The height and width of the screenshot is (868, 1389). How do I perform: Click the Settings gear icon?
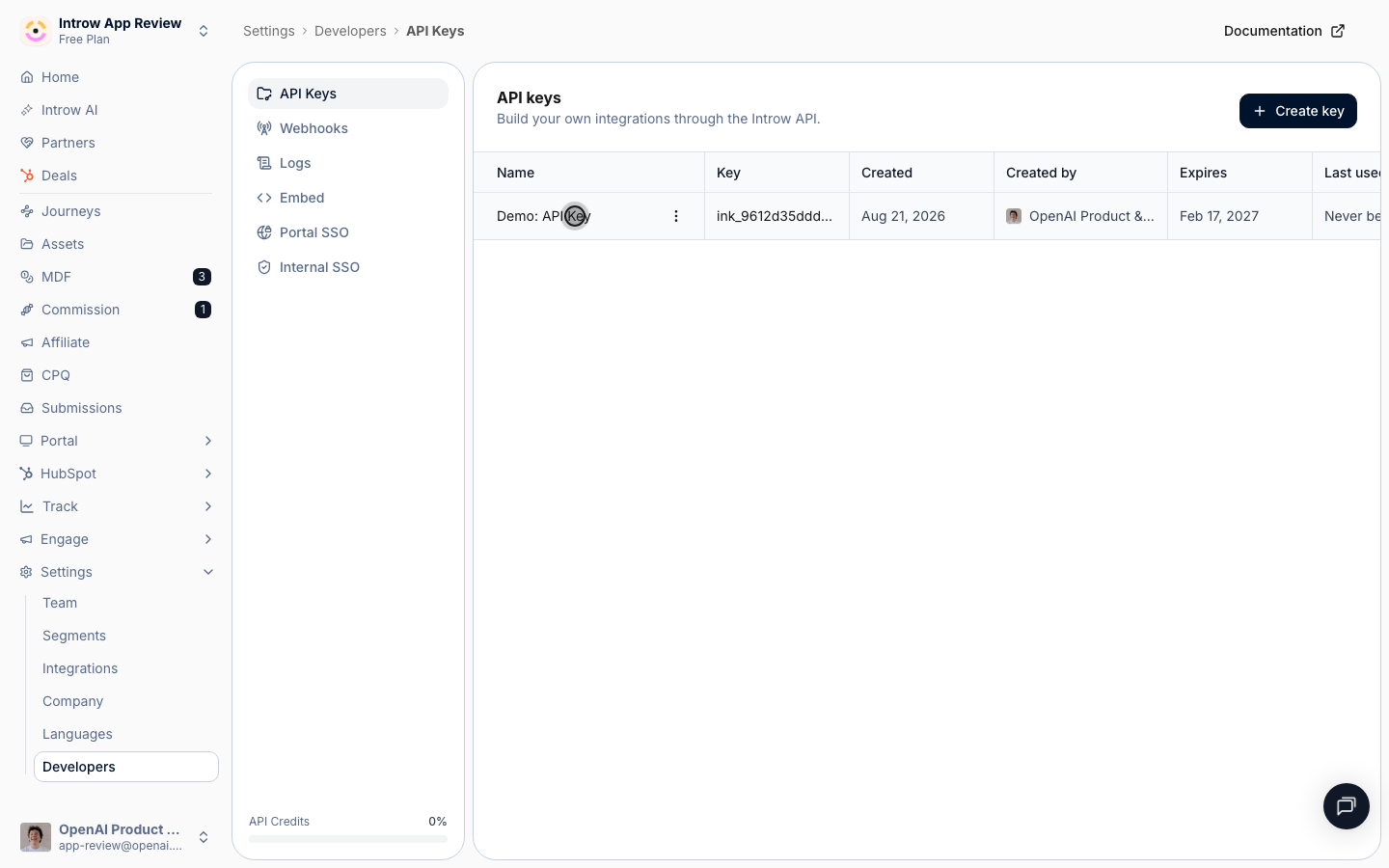pos(26,572)
